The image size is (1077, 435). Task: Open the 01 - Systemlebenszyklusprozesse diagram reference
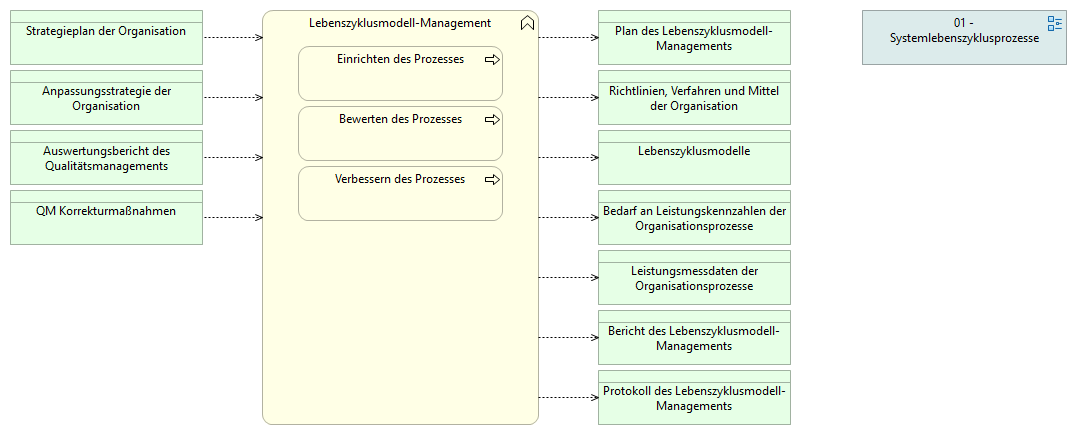964,37
